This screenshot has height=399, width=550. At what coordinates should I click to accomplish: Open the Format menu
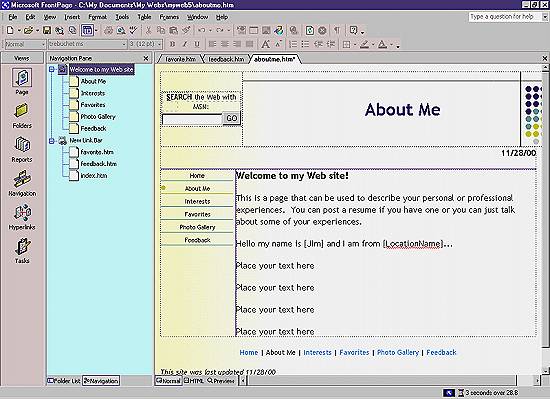(98, 17)
